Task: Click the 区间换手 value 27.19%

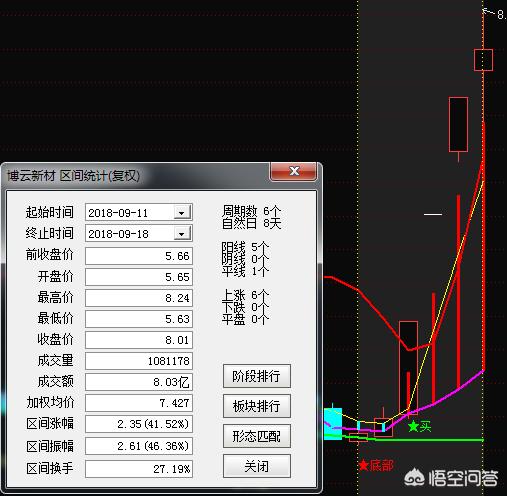Action: click(139, 469)
